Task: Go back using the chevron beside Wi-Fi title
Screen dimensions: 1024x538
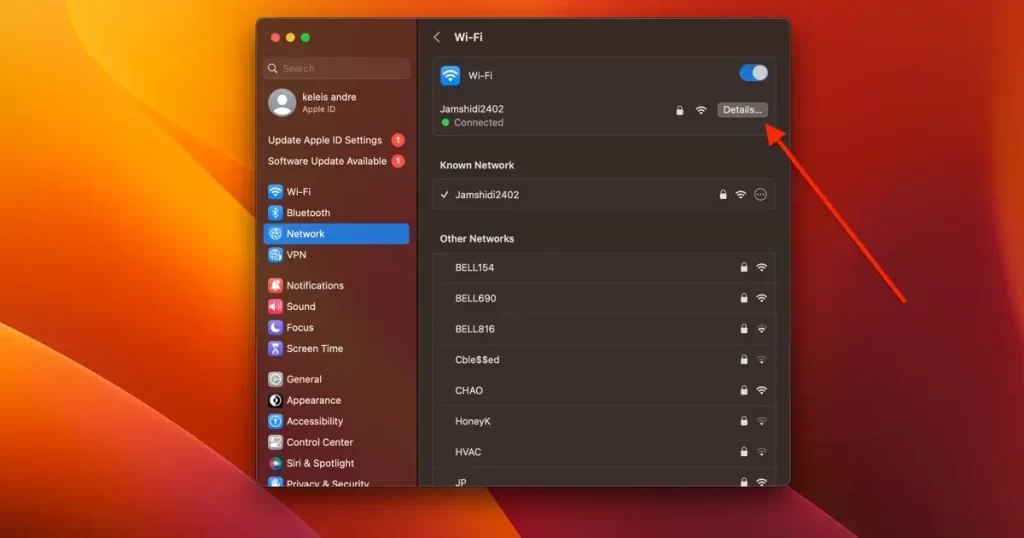Action: 437,37
